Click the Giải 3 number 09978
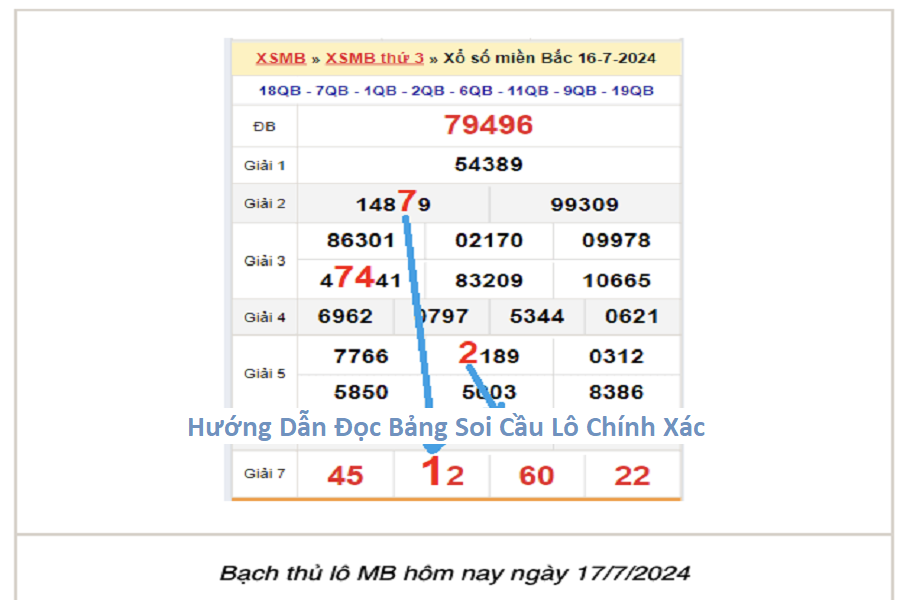 tap(616, 240)
